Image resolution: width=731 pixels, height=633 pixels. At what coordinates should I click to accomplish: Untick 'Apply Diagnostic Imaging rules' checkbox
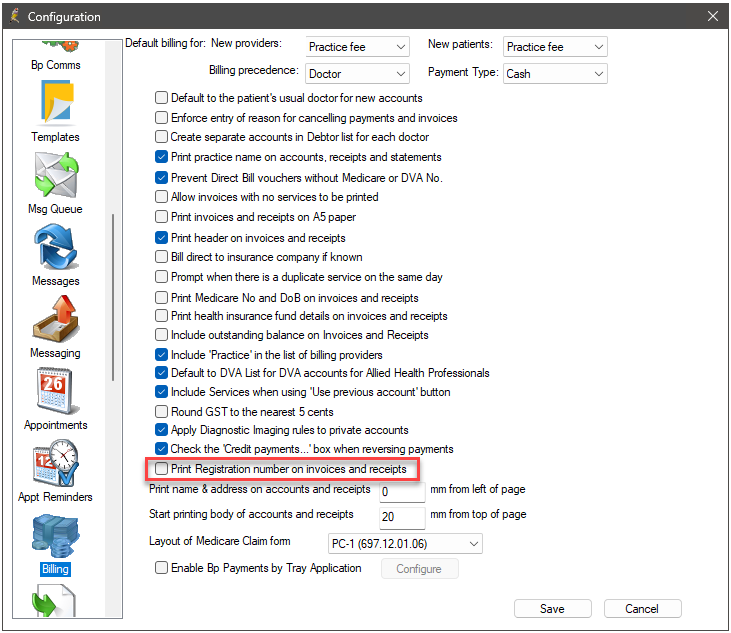(x=161, y=429)
